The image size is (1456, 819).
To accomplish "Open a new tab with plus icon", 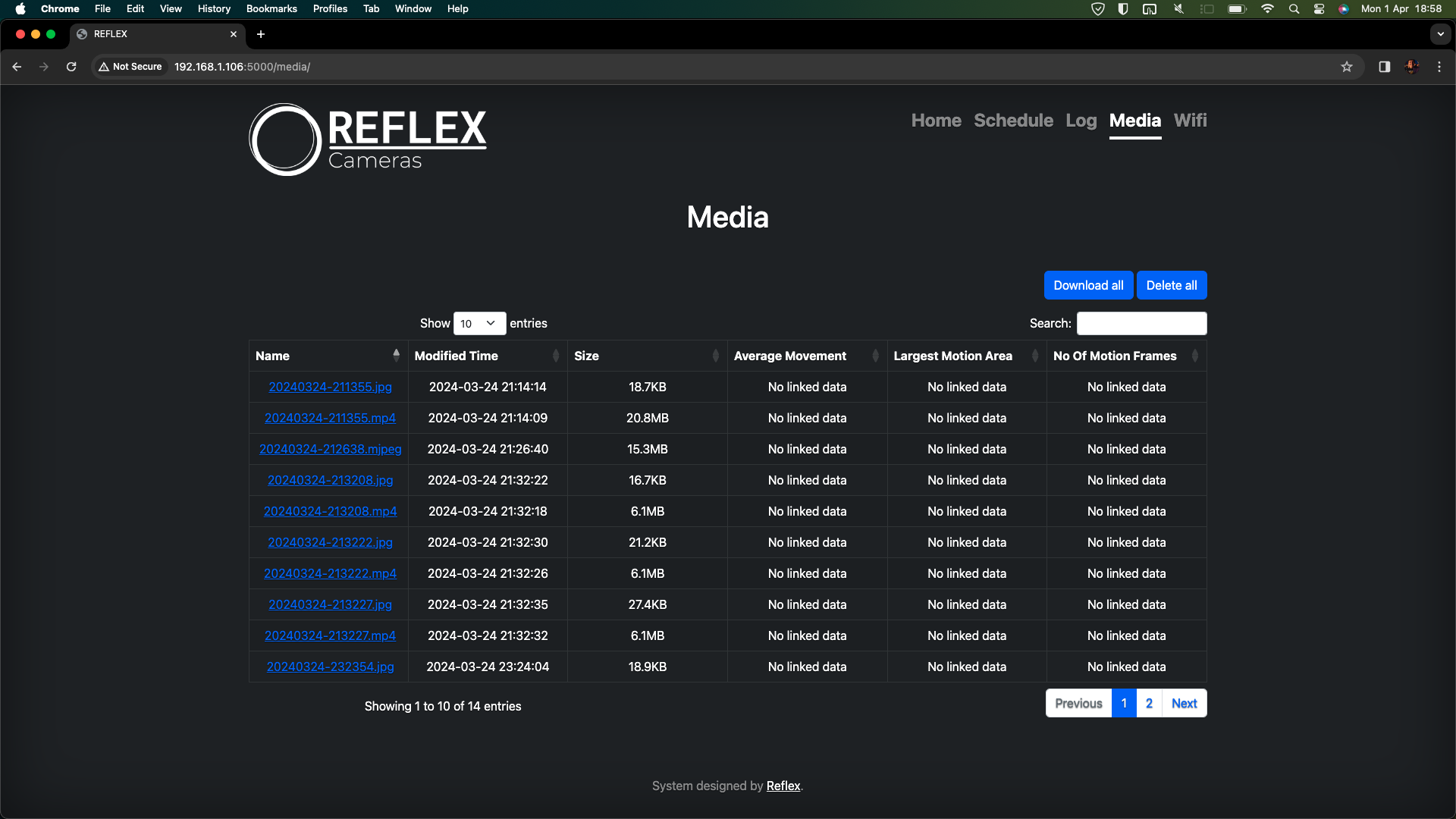I will click(261, 34).
